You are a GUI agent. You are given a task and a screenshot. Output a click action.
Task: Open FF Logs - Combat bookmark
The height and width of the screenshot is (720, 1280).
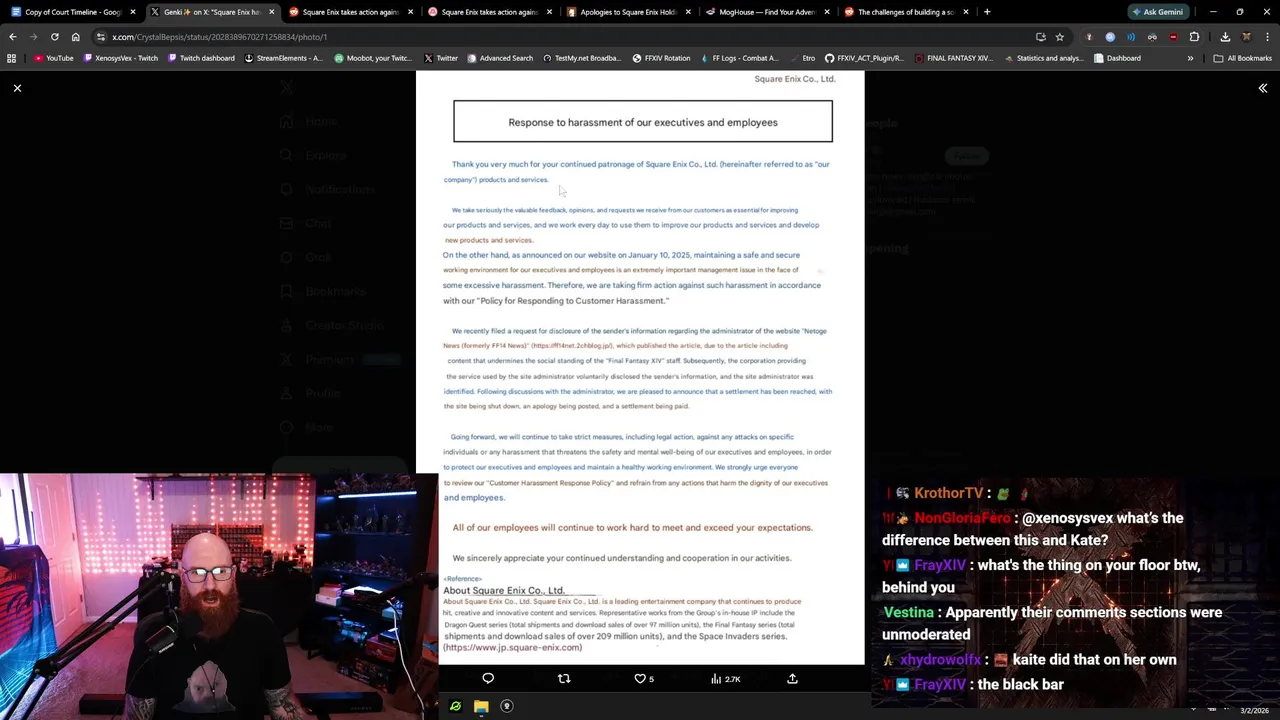pos(738,58)
